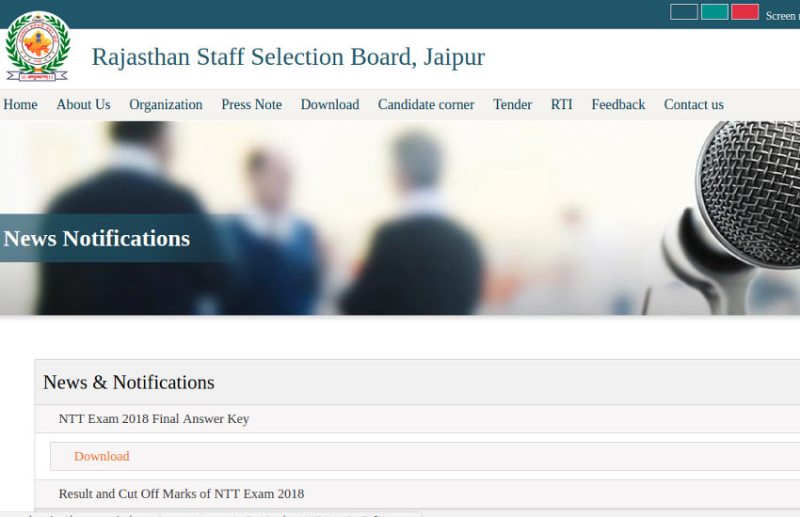The width and height of the screenshot is (800, 517).
Task: Go to the Feedback page
Action: (618, 104)
